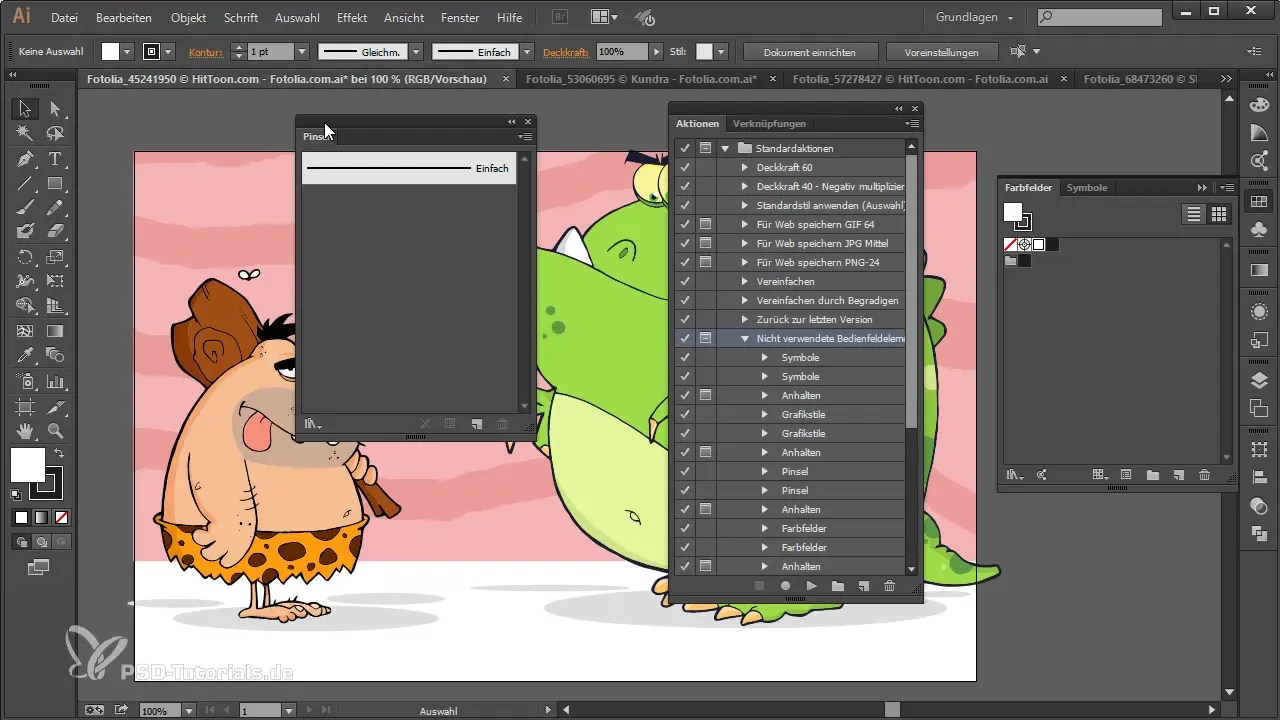Select the Rotate tool
Screen dimensions: 1280x720
pyautogui.click(x=26, y=257)
